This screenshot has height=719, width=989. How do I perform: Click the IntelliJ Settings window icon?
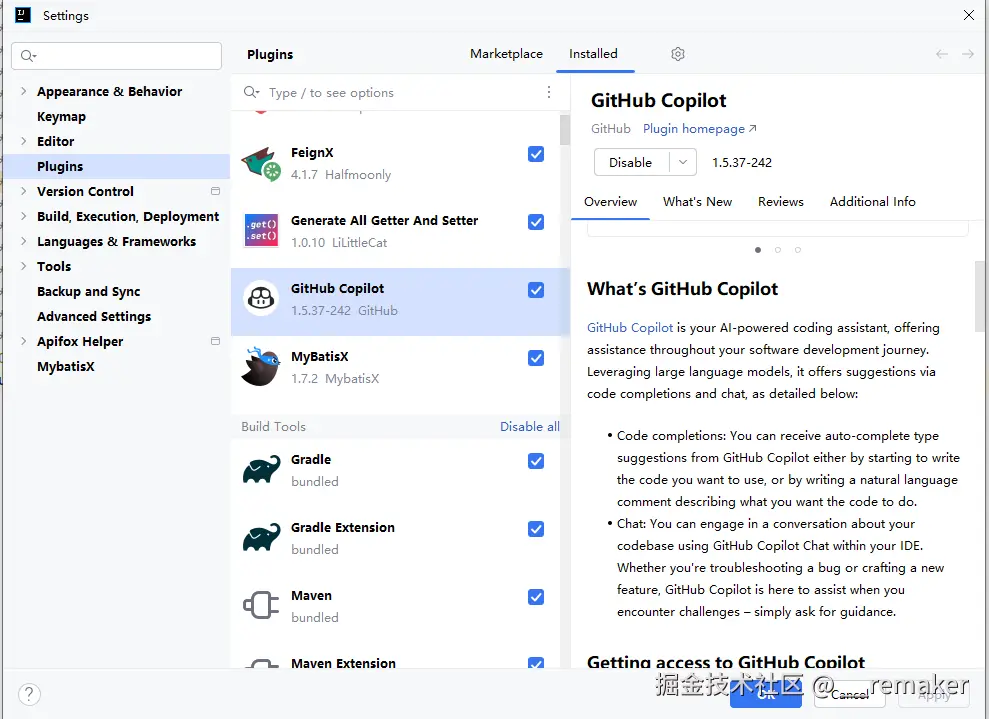click(23, 15)
